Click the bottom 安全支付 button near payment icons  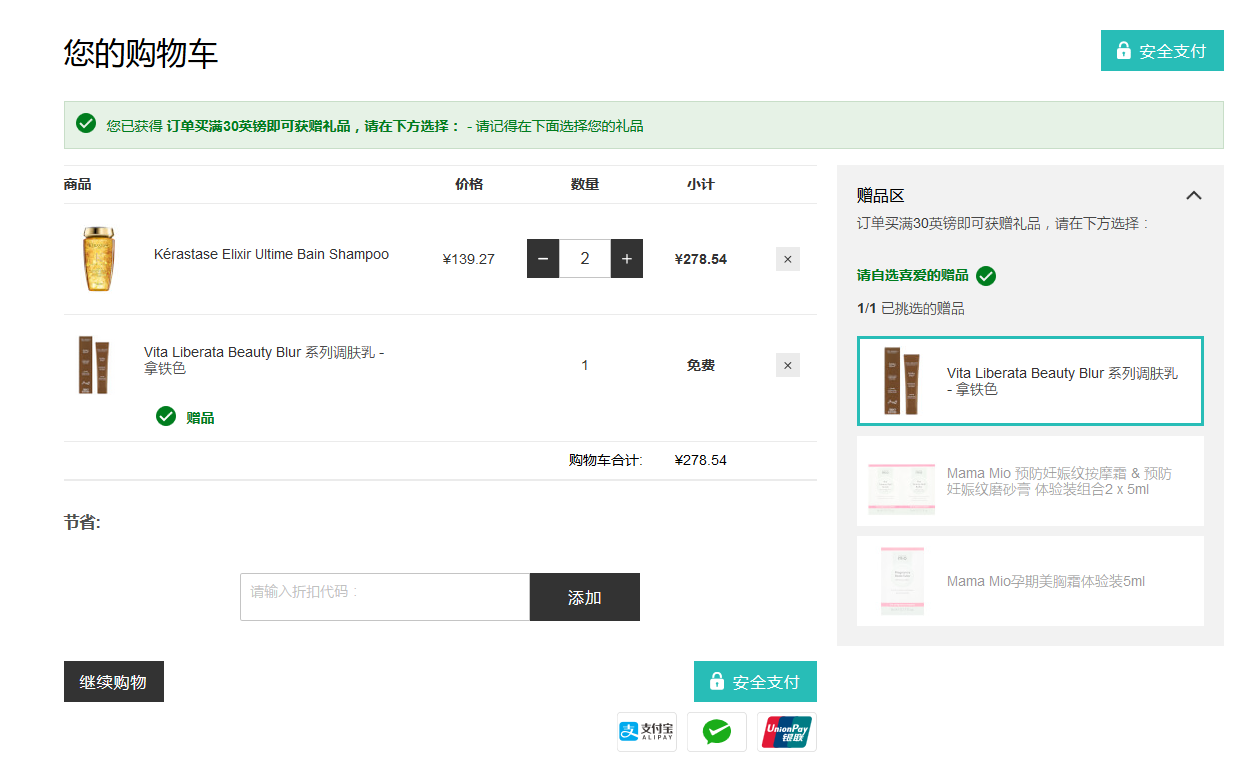click(x=755, y=682)
